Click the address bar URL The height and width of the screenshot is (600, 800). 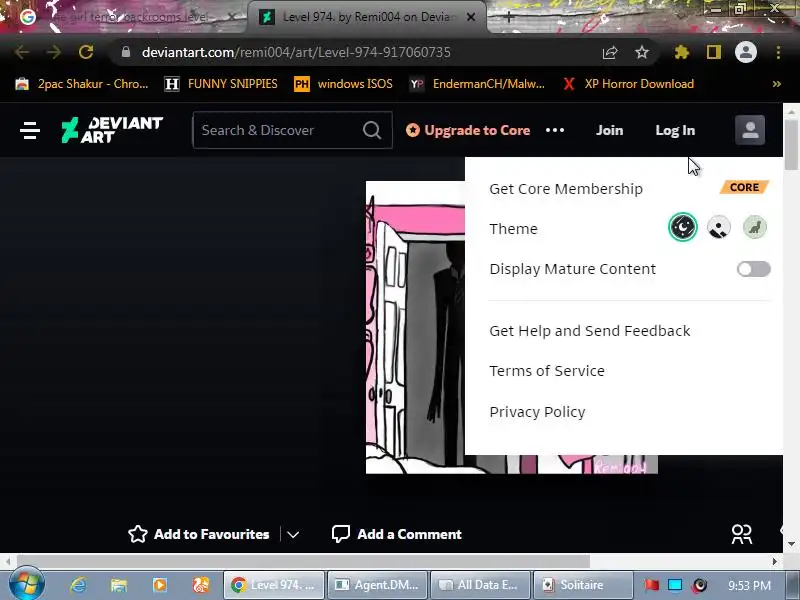(296, 53)
